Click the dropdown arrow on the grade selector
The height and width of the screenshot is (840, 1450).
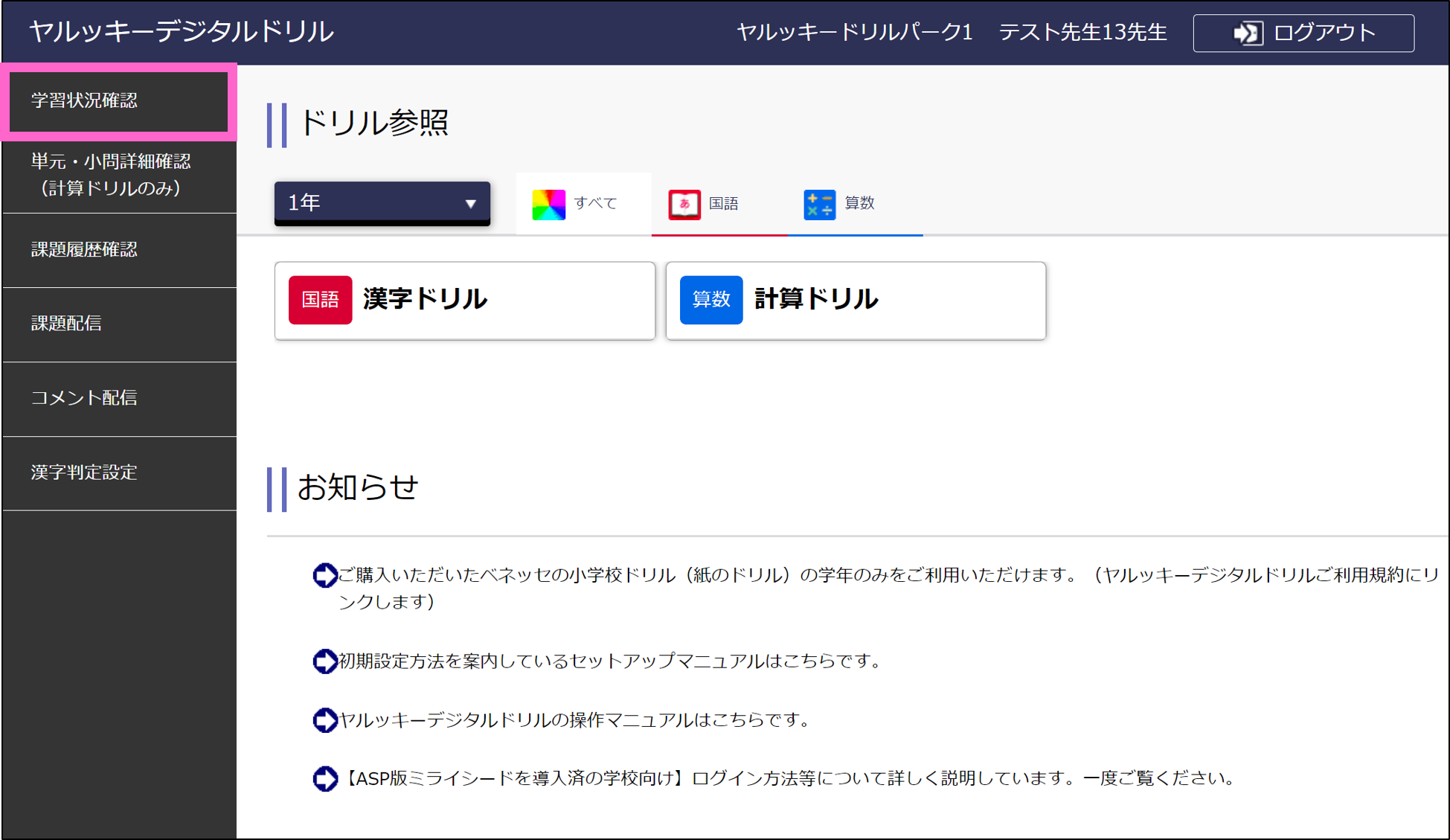pyautogui.click(x=469, y=202)
